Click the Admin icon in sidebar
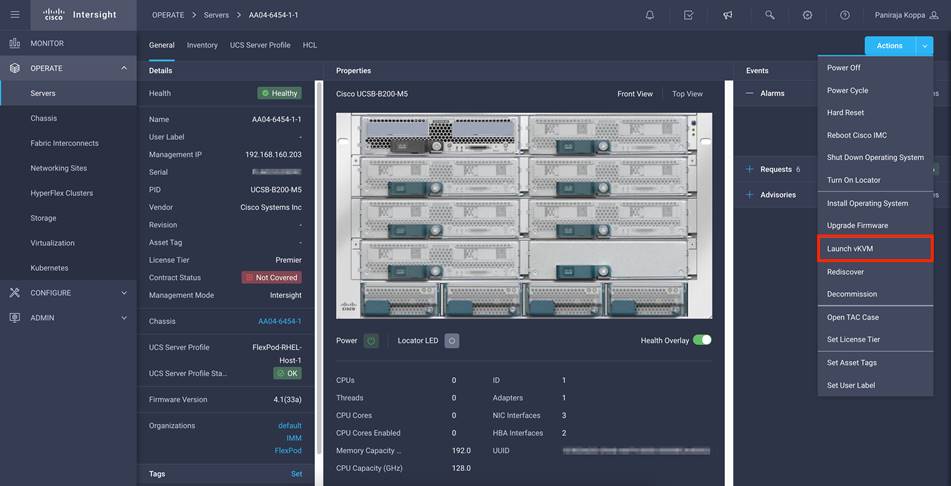 pyautogui.click(x=15, y=317)
